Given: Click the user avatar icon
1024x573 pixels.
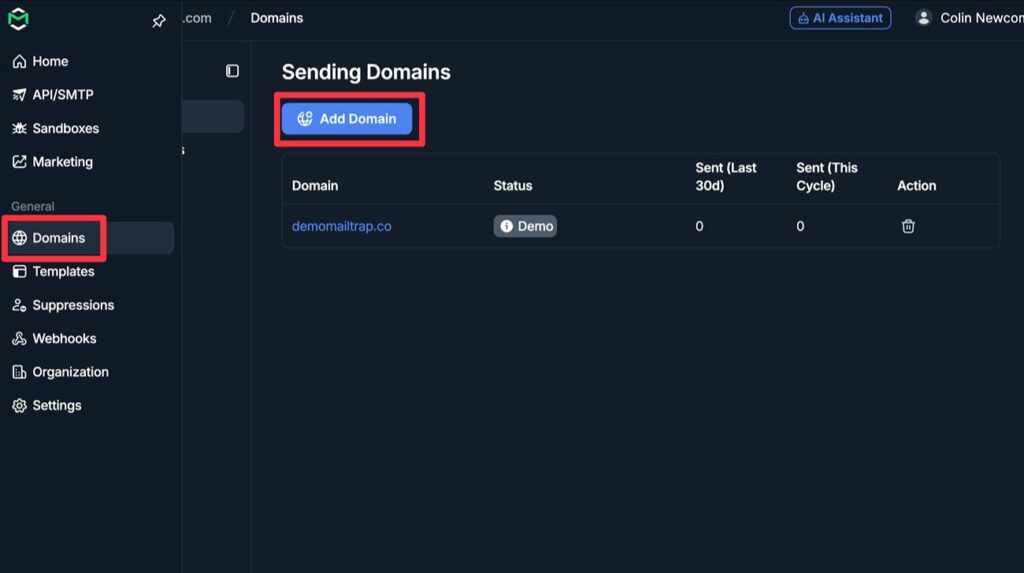Looking at the screenshot, I should tap(923, 18).
